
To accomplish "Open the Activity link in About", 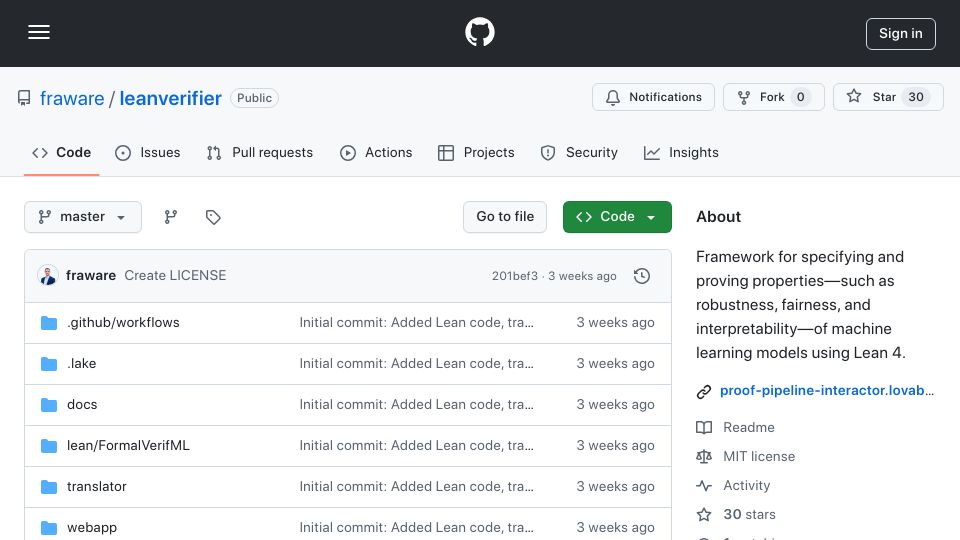I will click(746, 486).
